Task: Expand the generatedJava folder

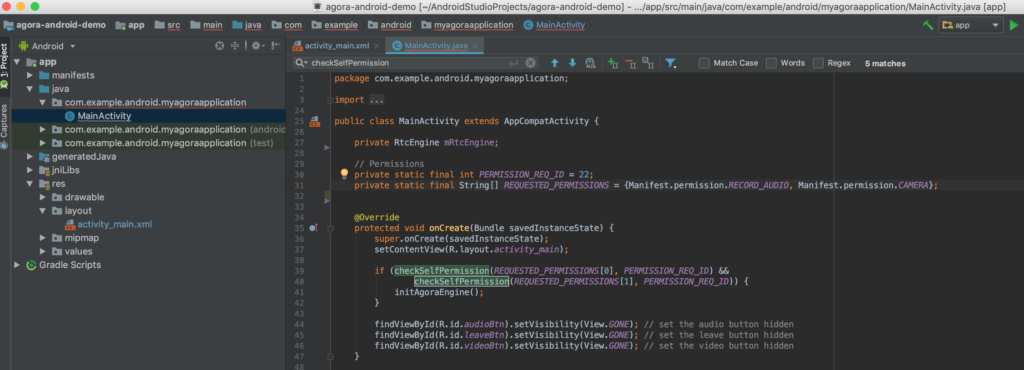Action: coord(29,157)
